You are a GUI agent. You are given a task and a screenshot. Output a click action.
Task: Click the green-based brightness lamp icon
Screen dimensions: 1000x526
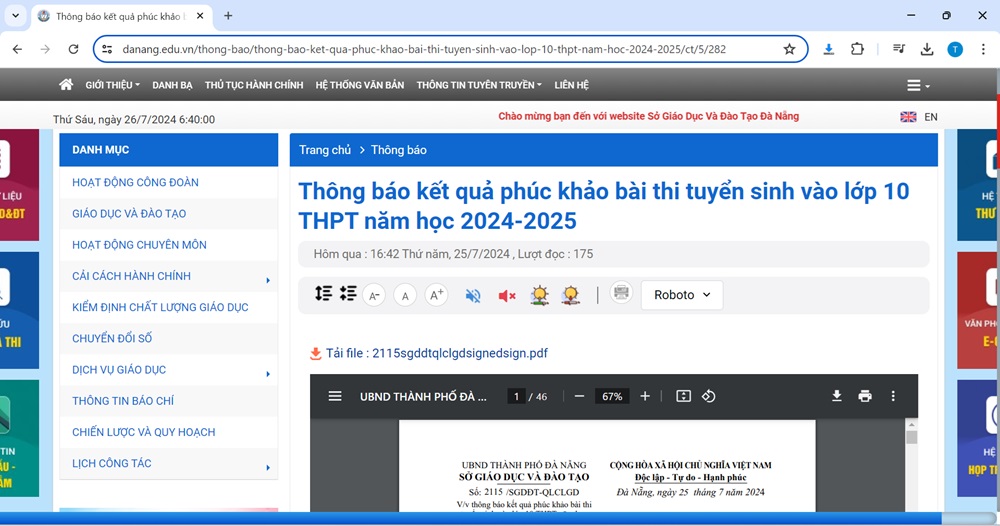[x=540, y=295]
